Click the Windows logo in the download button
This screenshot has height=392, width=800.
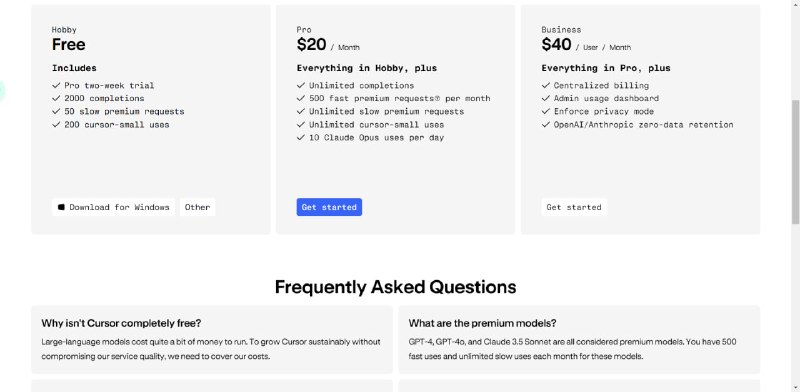61,207
